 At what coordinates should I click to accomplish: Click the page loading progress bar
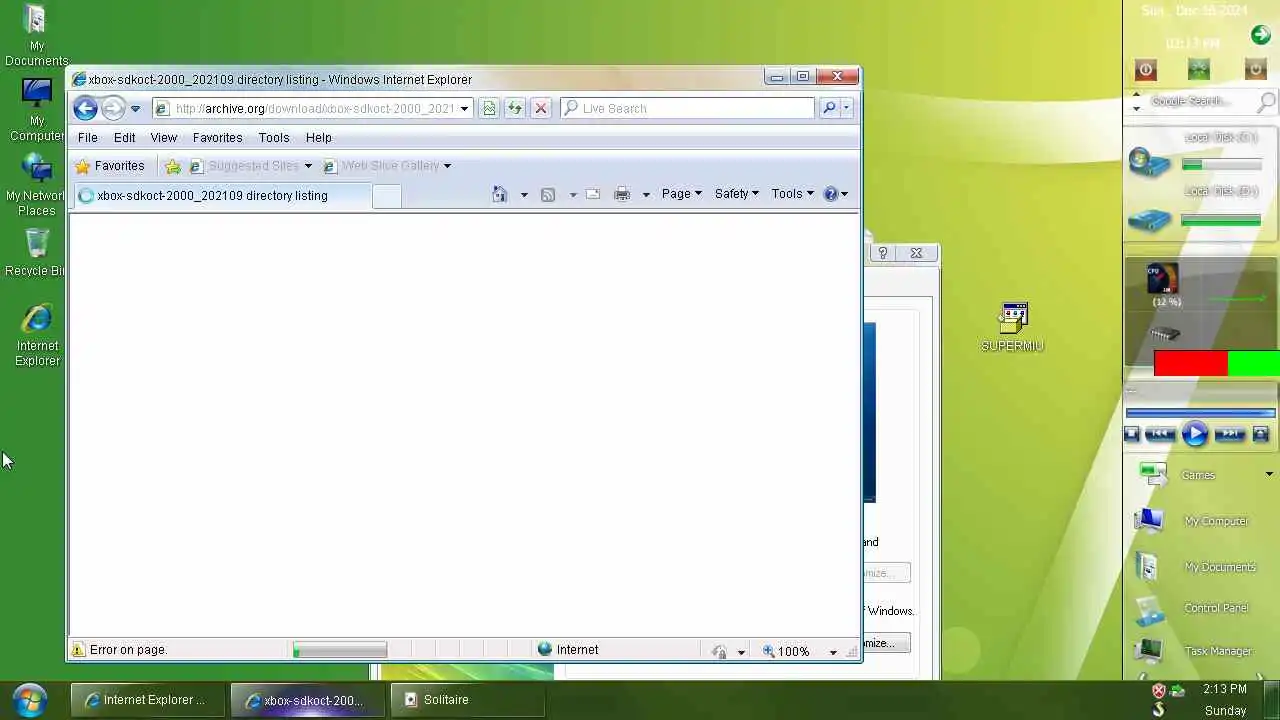[339, 650]
